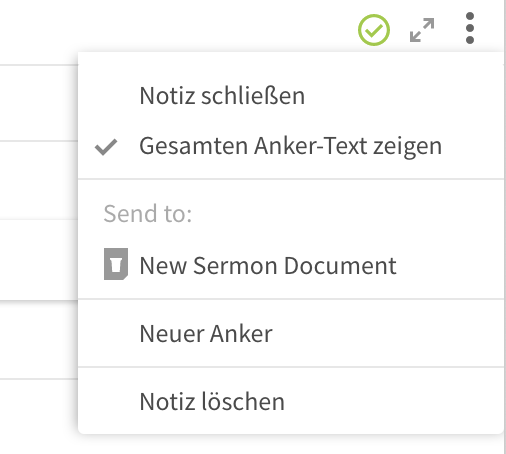This screenshot has height=454, width=506.
Task: Expand the note with the diagonal arrows icon
Action: (x=422, y=30)
